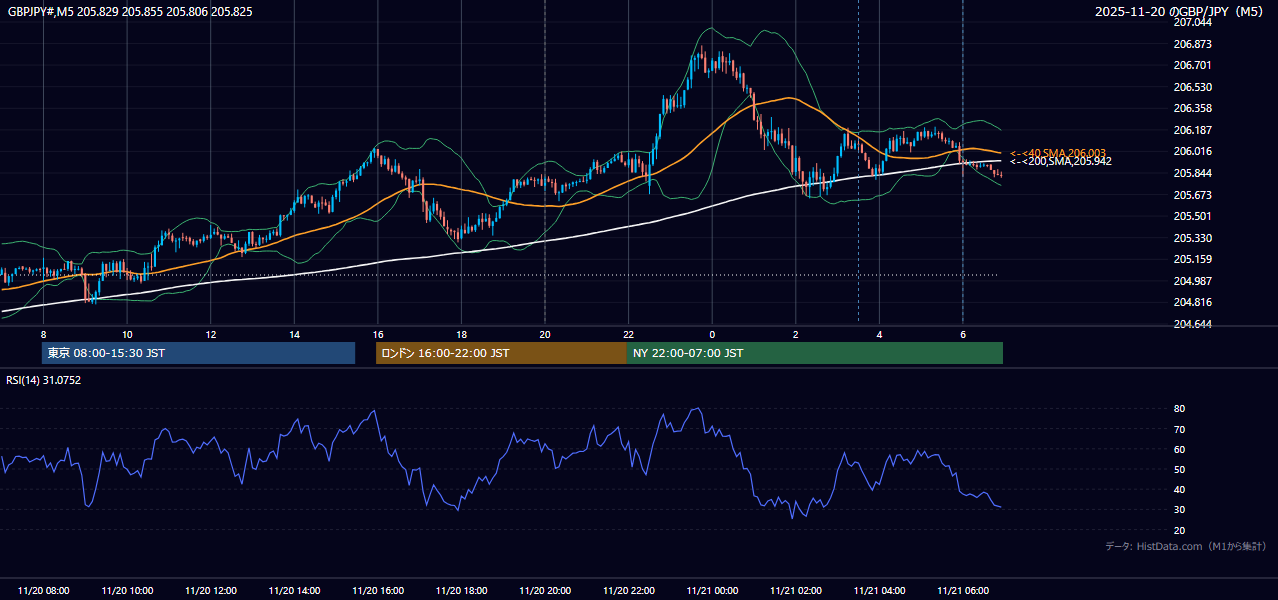This screenshot has height=600, width=1278.
Task: Click hour label 0 under price chart
Action: [x=712, y=334]
